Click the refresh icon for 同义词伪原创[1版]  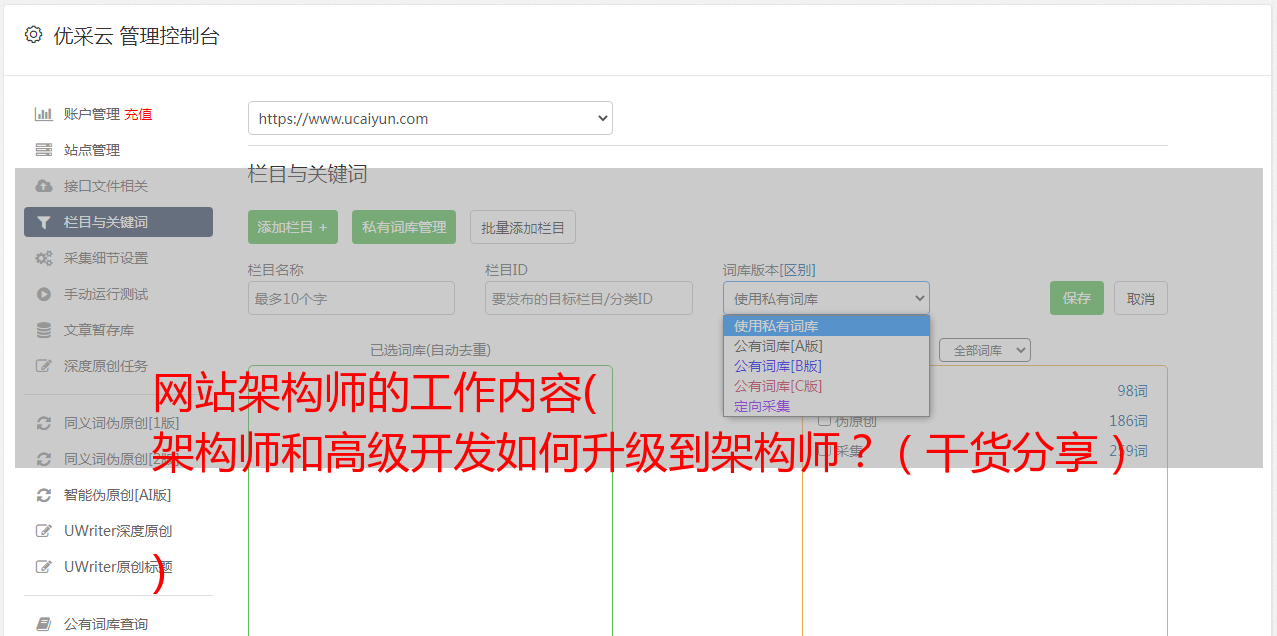[x=43, y=423]
